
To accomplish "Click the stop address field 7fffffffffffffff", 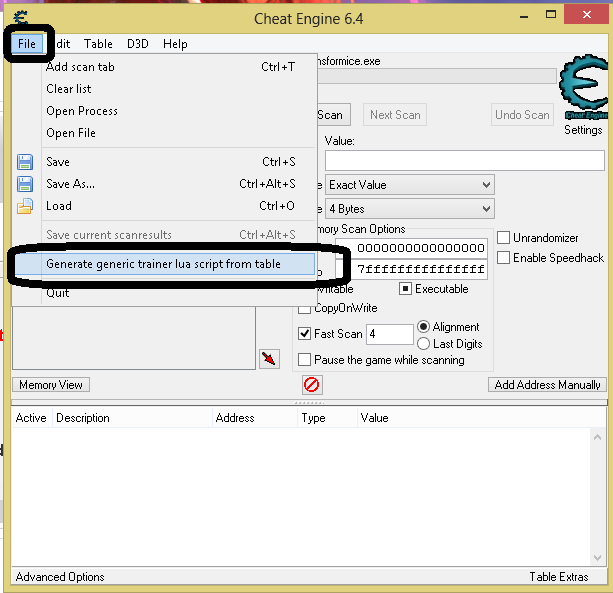I will 412,269.
